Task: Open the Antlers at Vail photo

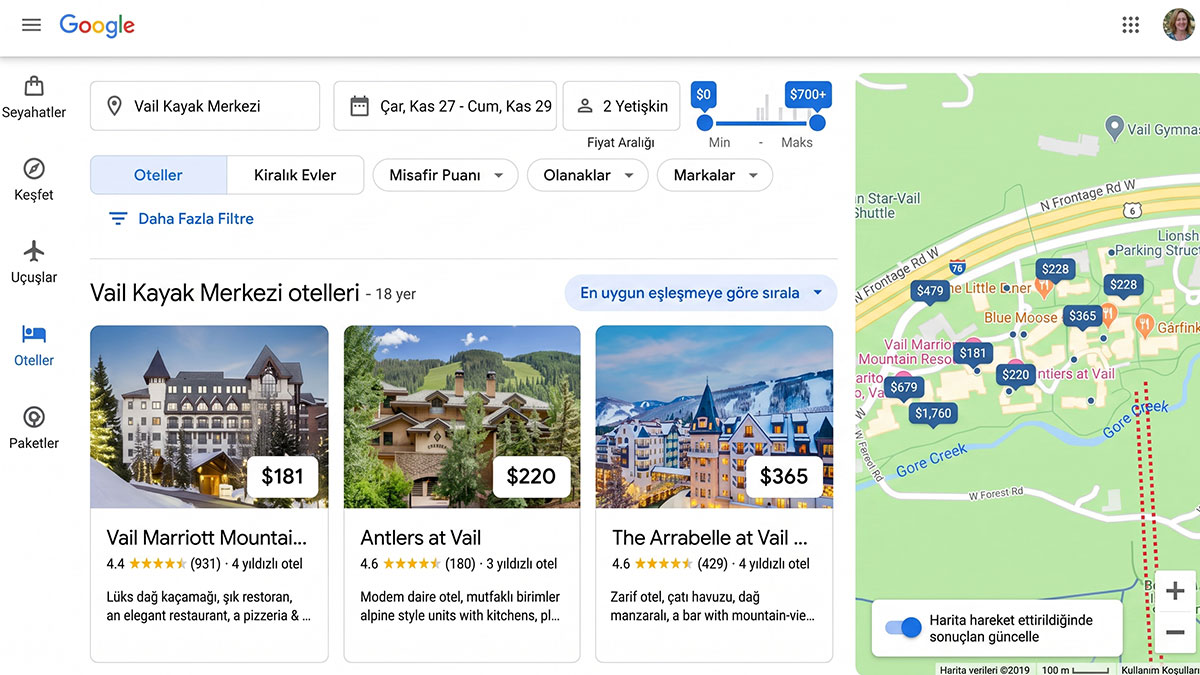Action: pos(462,417)
